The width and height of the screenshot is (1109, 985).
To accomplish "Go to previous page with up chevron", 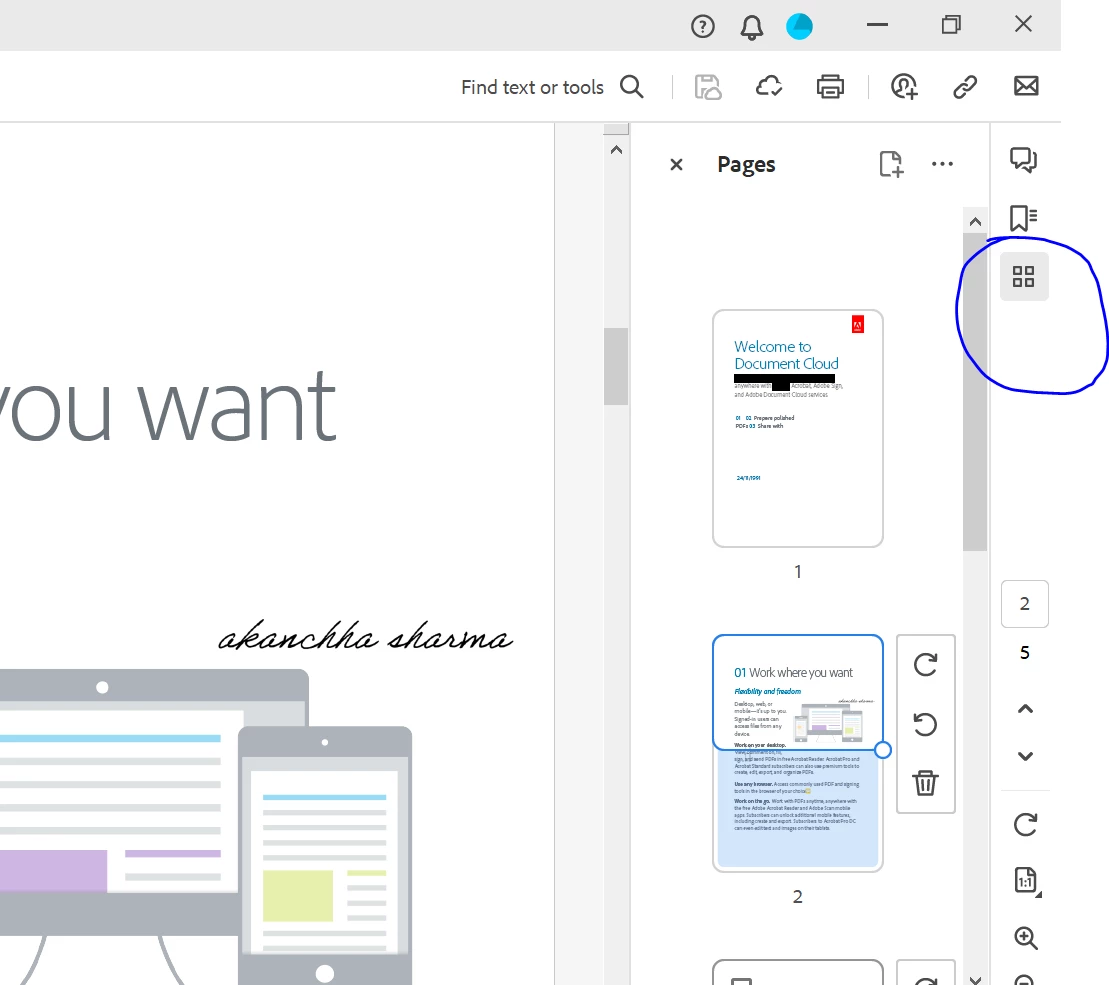I will 1025,709.
